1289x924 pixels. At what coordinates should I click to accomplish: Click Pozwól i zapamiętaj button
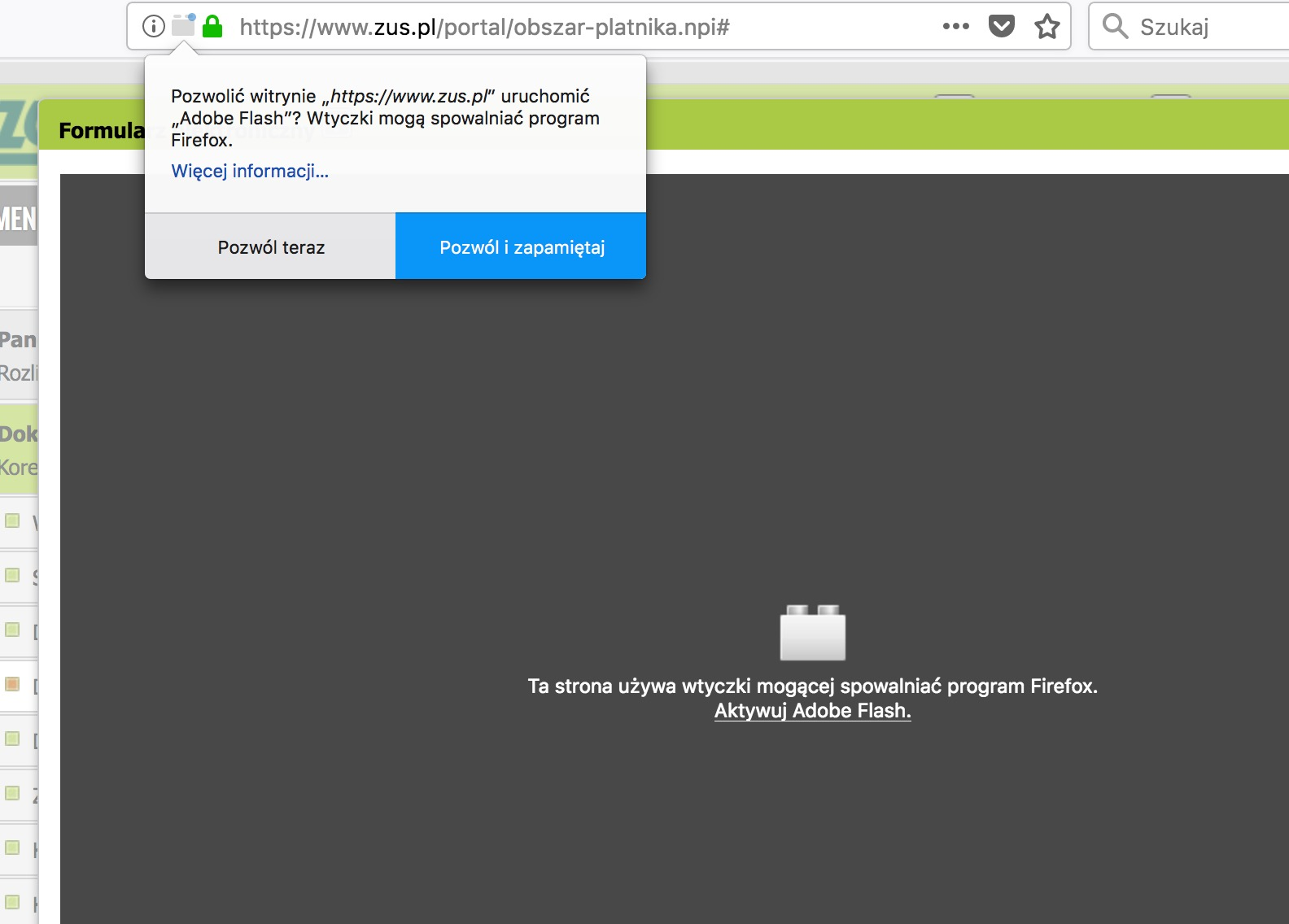(521, 246)
